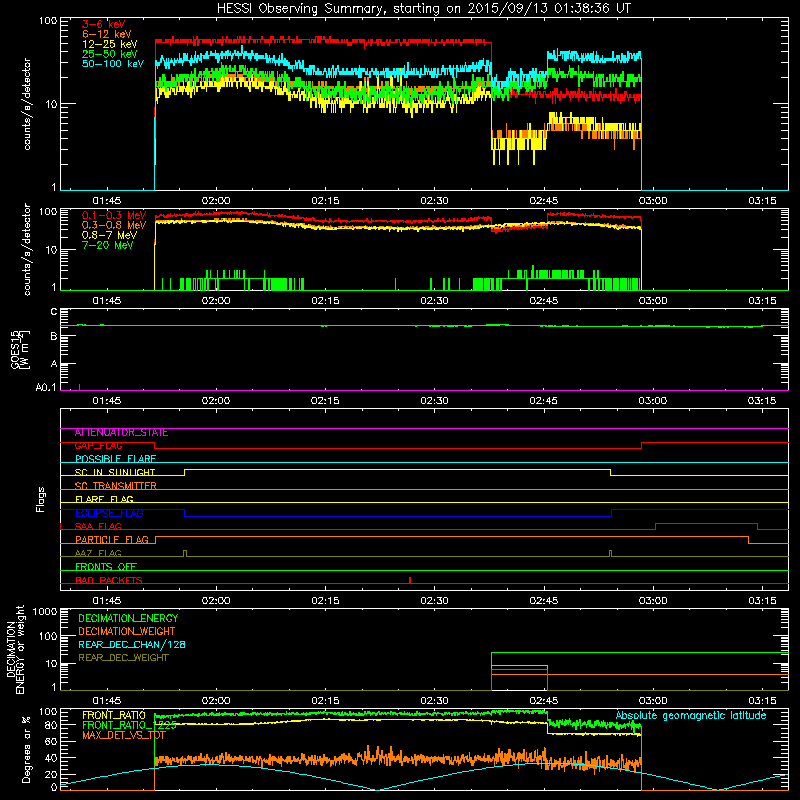Click the 7-20 MeV legend entry
800x800 pixels.
[x=107, y=245]
